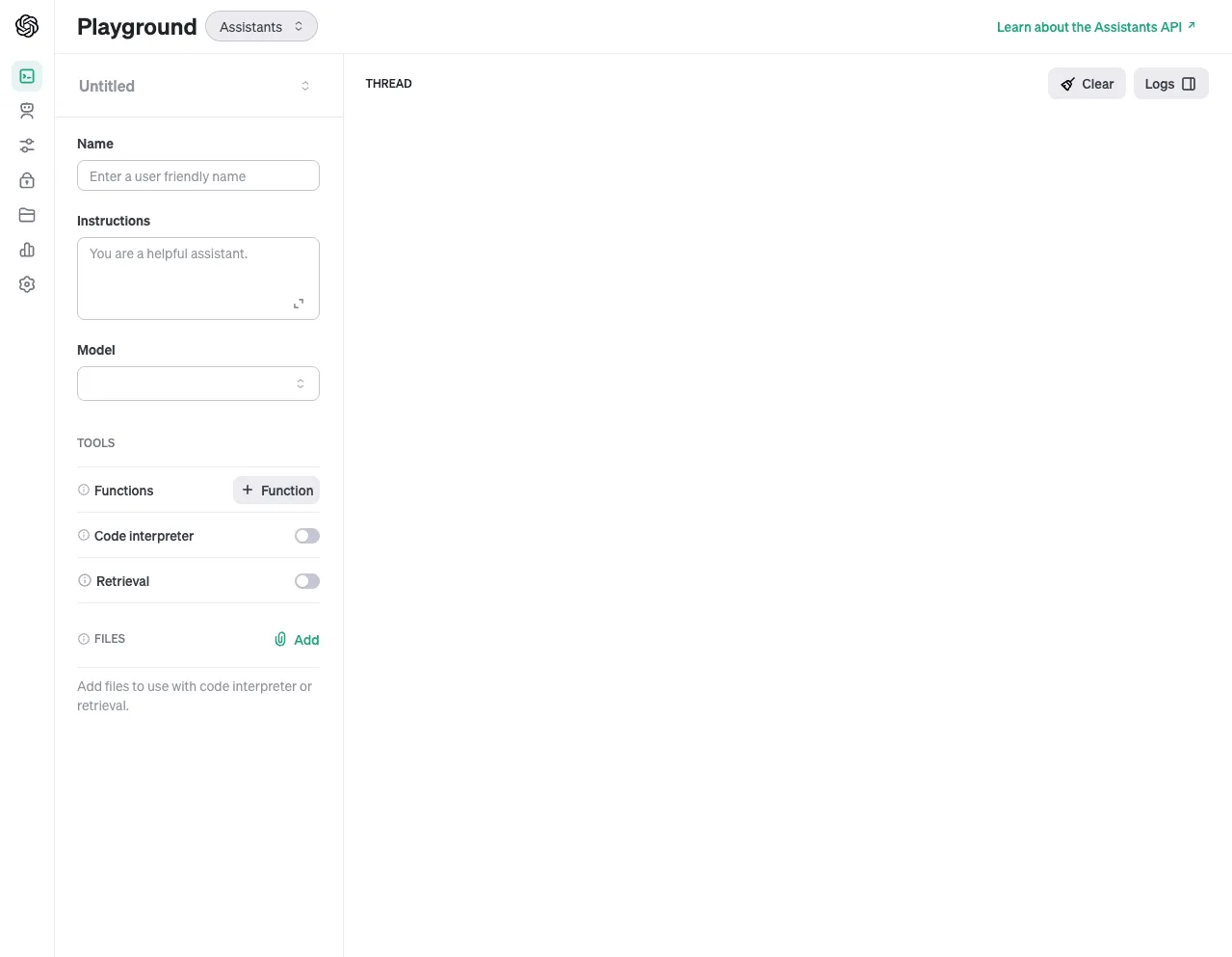Click Playground in the top bar
Image resolution: width=1232 pixels, height=957 pixels.
click(137, 26)
